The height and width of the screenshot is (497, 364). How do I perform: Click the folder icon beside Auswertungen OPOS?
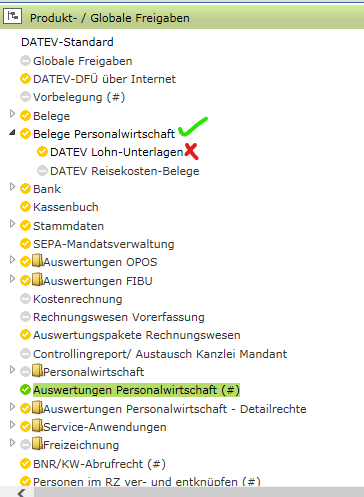click(37, 261)
